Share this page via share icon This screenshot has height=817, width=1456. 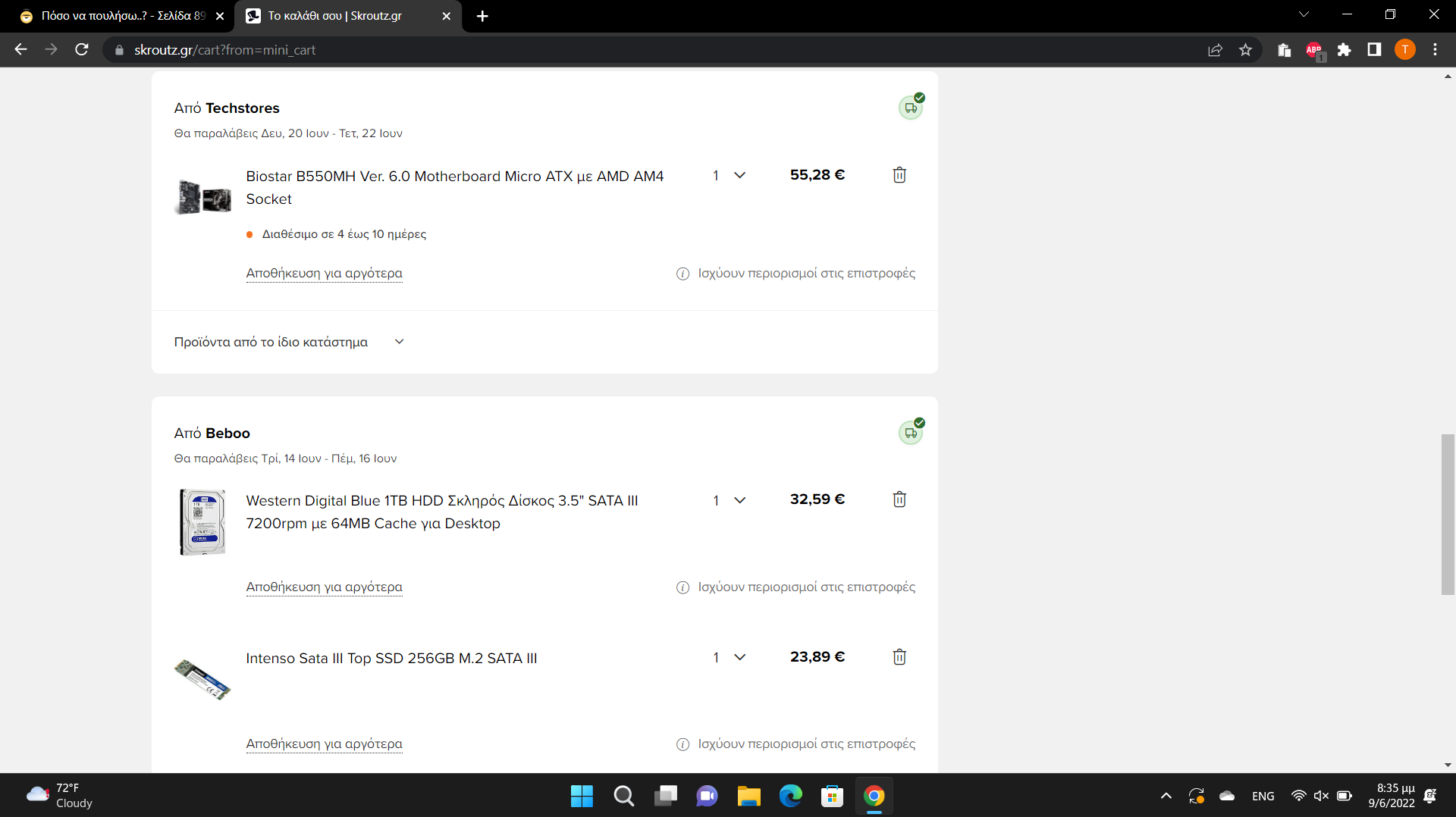[1215, 50]
